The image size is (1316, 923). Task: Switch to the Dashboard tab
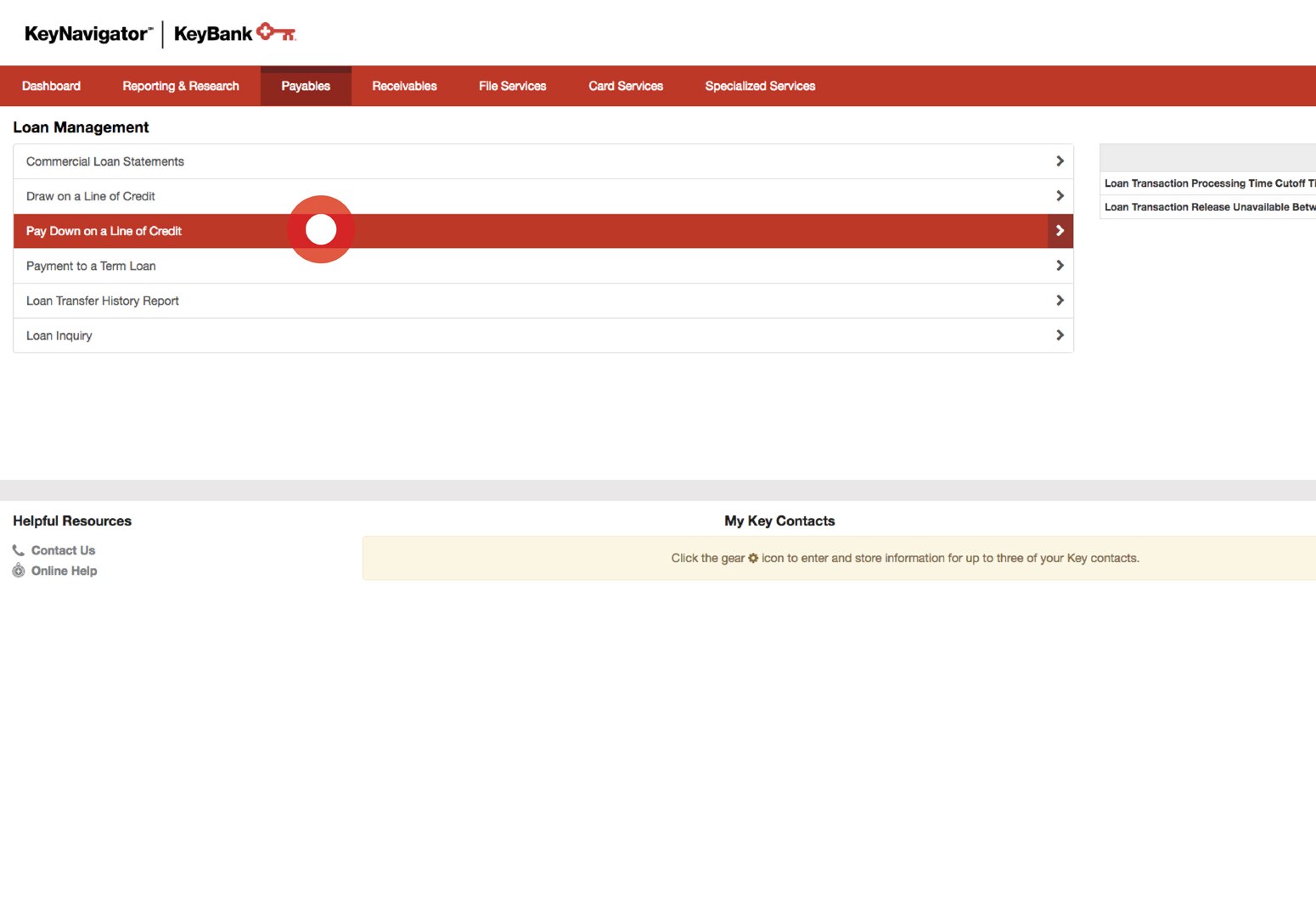pyautogui.click(x=51, y=85)
